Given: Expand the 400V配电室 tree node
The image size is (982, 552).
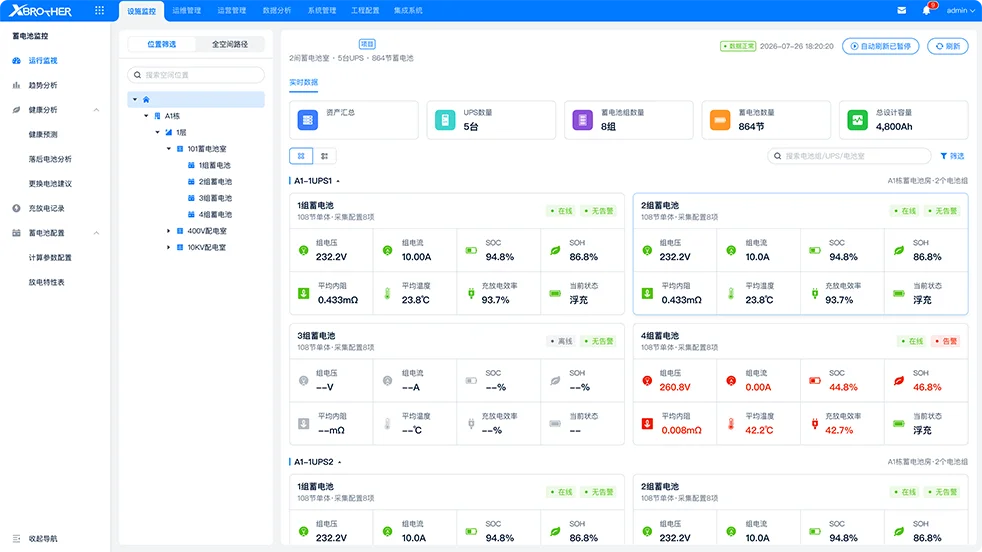Looking at the screenshot, I should click(x=168, y=231).
